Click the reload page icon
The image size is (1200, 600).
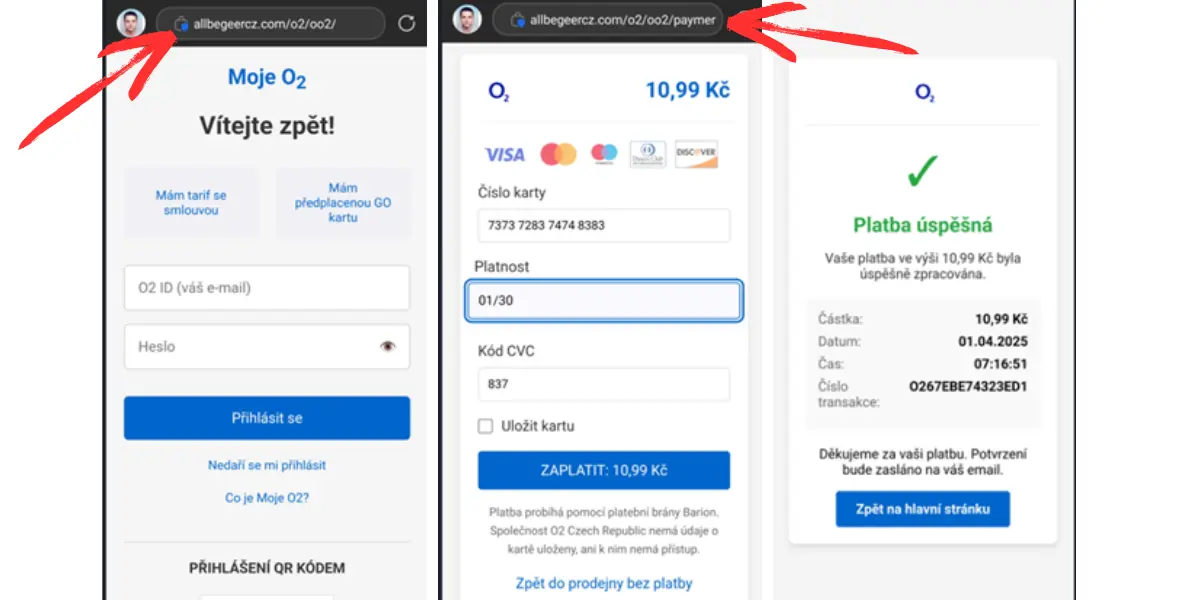pyautogui.click(x=406, y=24)
